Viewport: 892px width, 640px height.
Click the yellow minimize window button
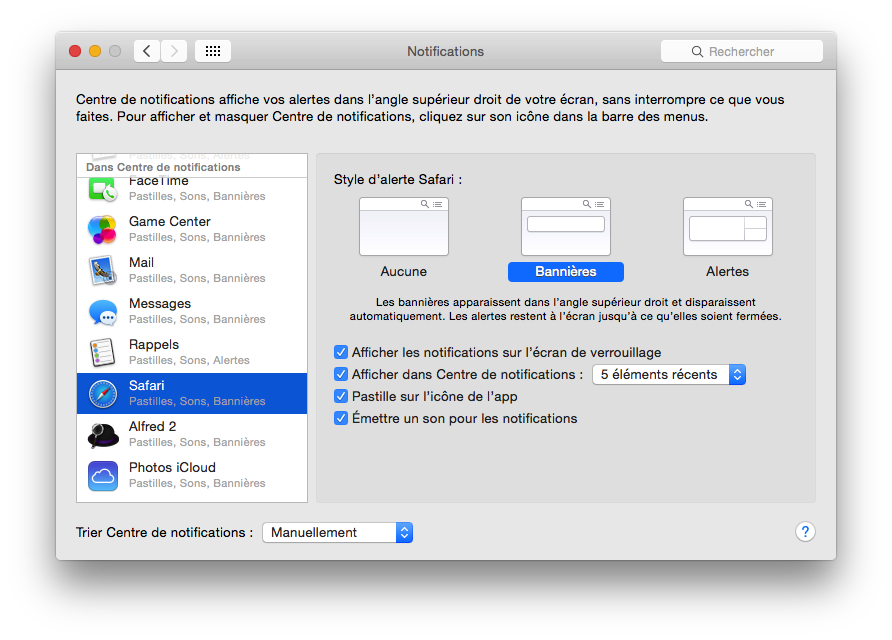click(95, 51)
